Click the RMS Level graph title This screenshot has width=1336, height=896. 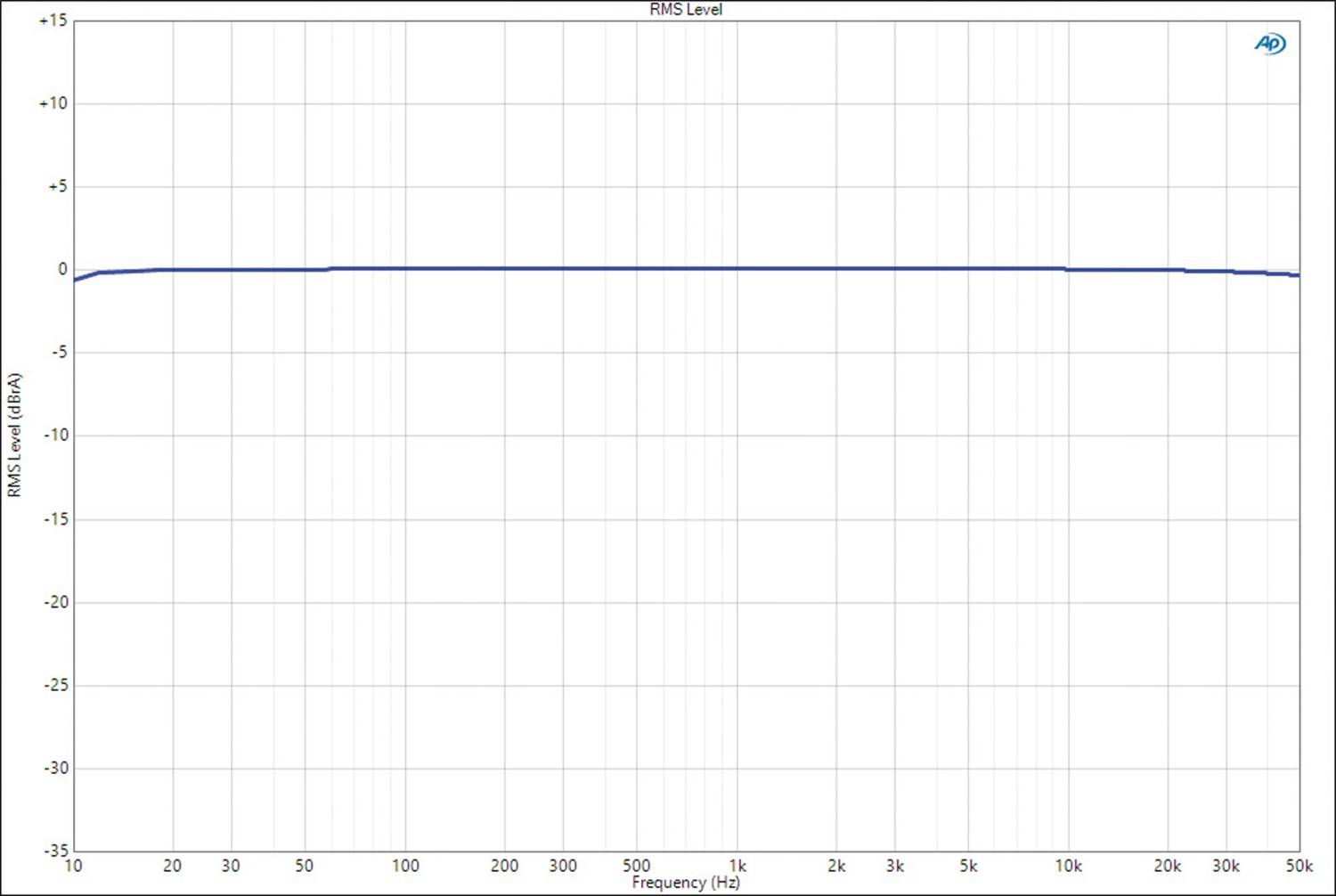point(686,10)
